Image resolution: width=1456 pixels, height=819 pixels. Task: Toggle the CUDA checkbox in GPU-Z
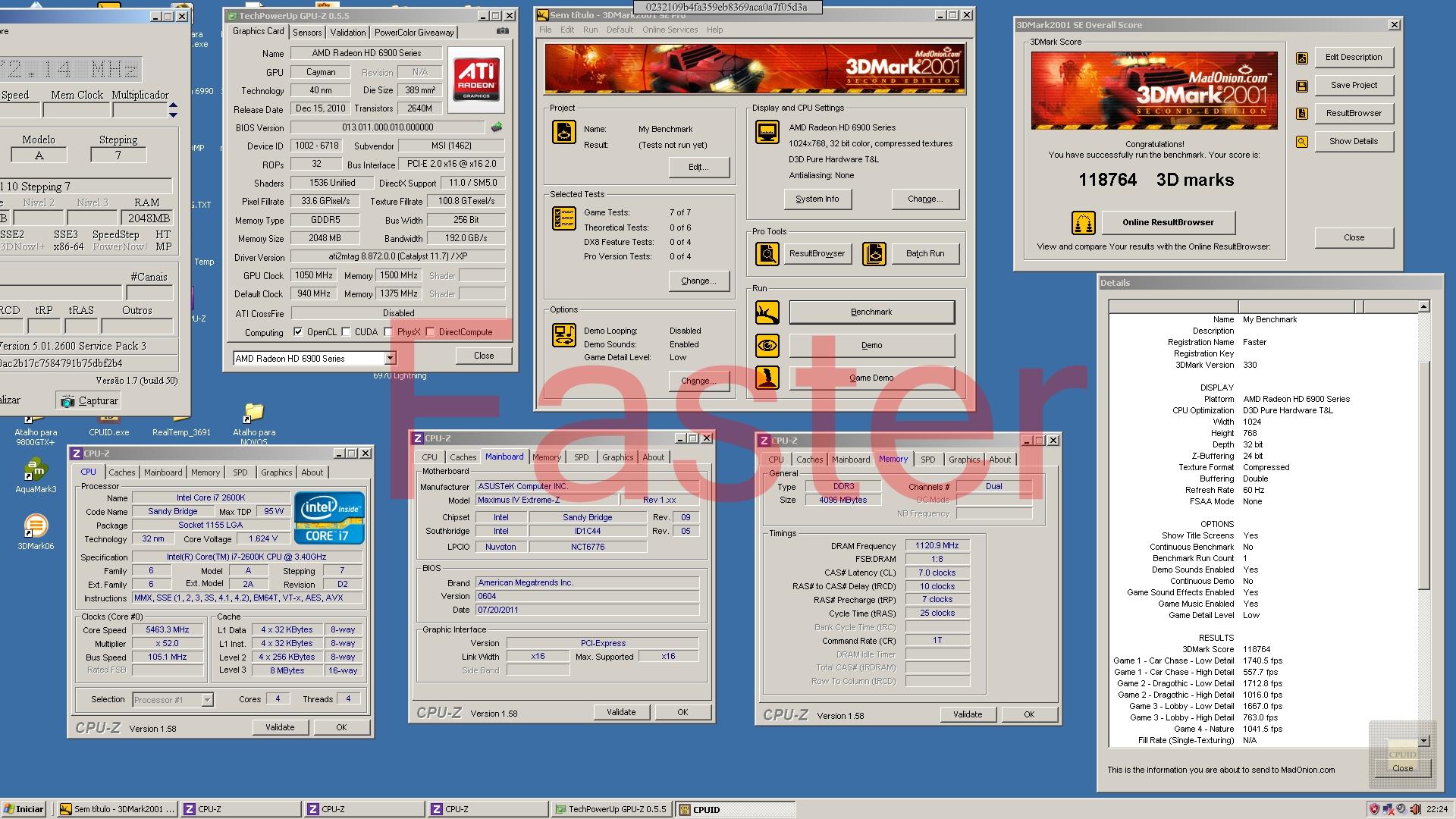click(x=346, y=332)
